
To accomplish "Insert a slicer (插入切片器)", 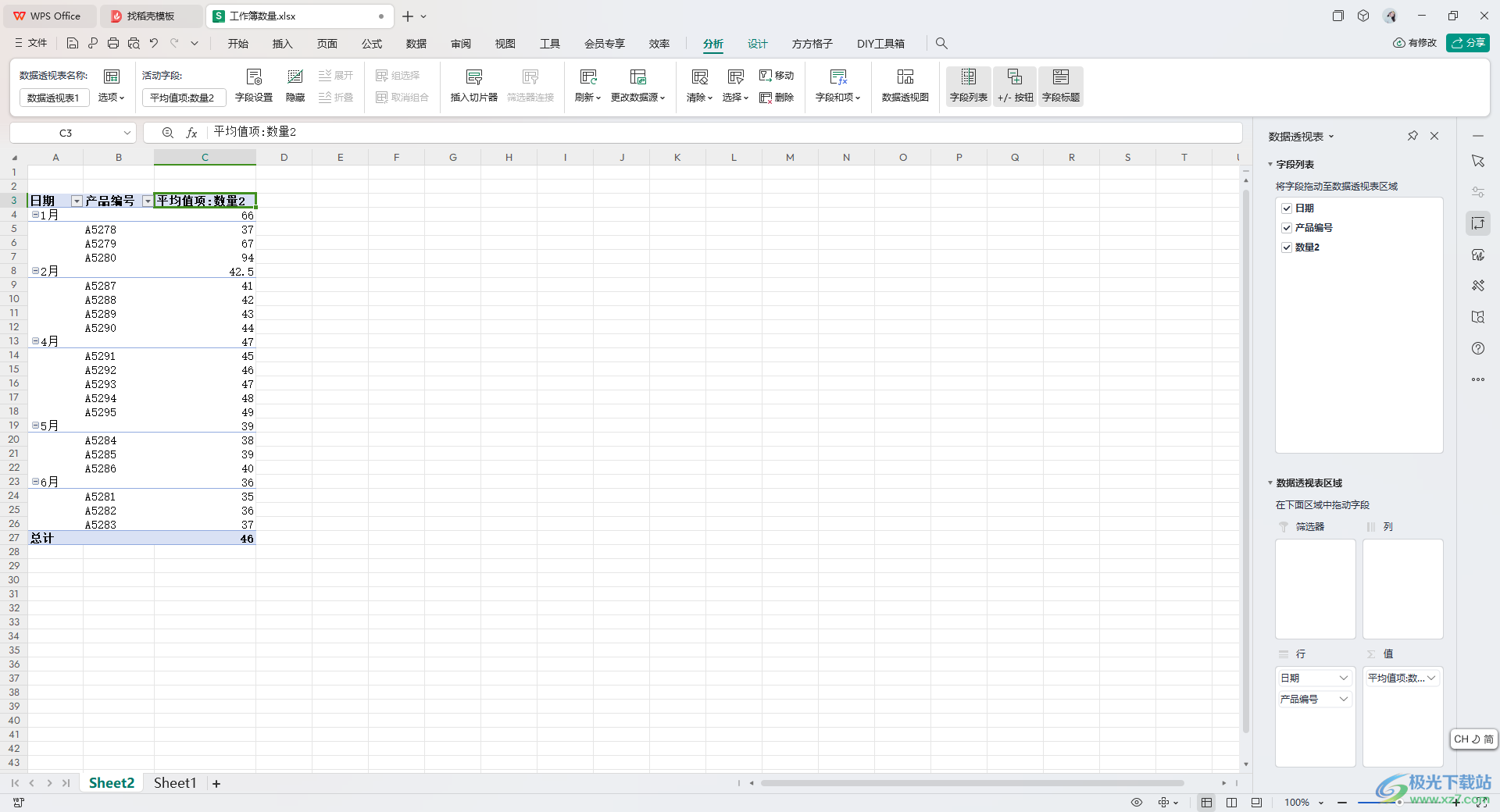I will pyautogui.click(x=474, y=86).
